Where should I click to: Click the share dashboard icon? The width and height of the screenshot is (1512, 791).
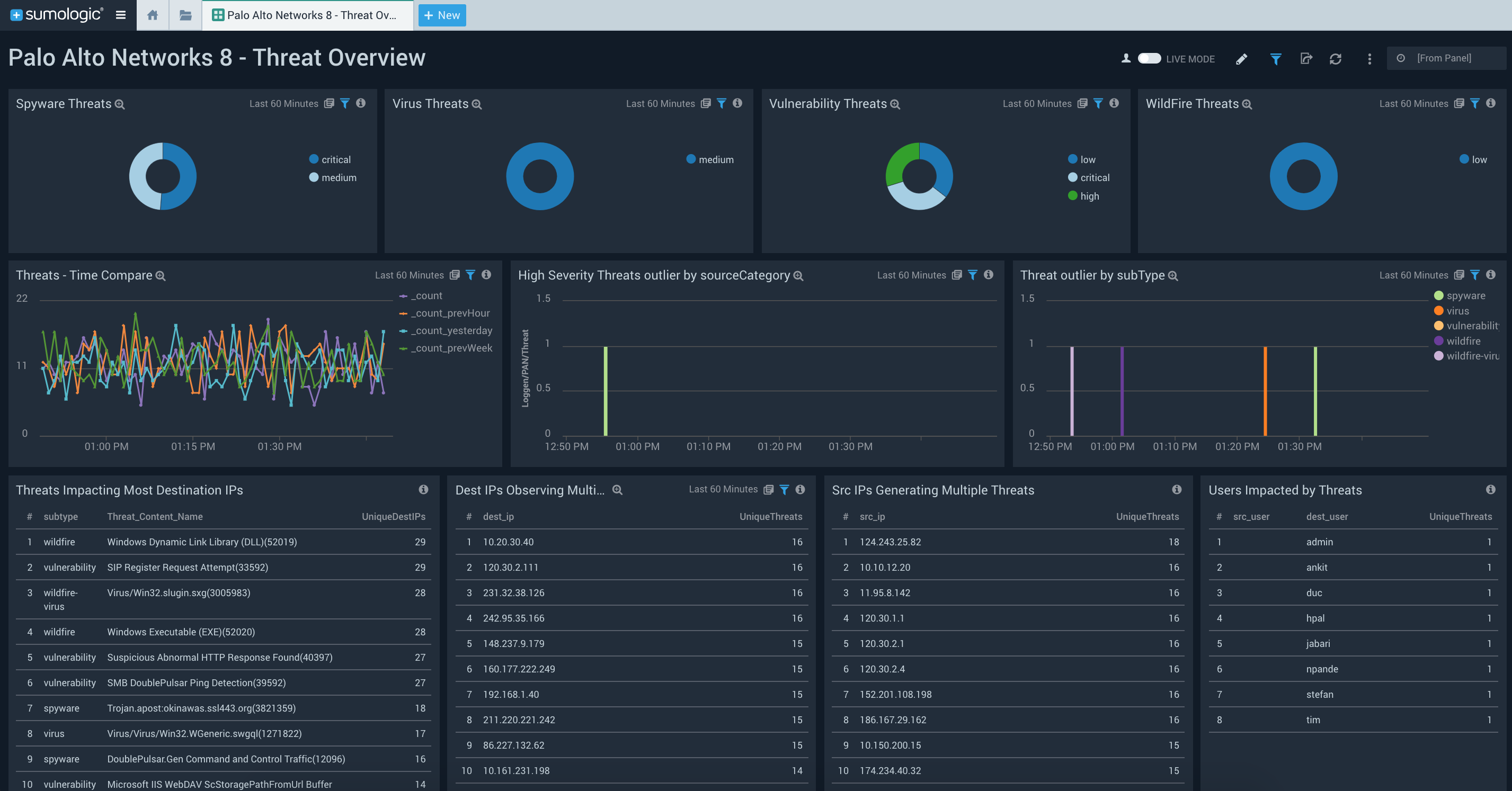tap(1306, 59)
